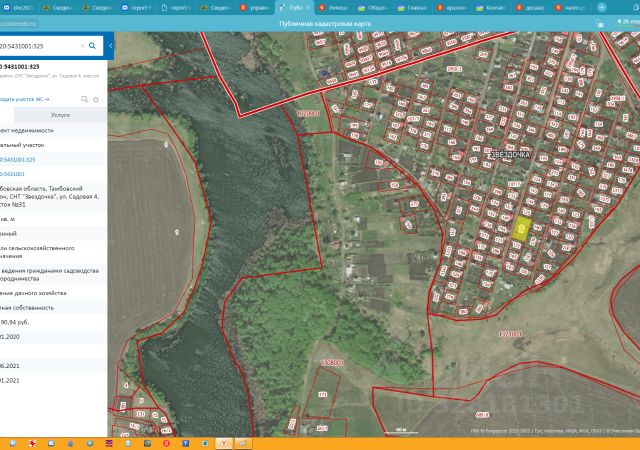Click the magnifier search icon in the search box

pyautogui.click(x=93, y=46)
